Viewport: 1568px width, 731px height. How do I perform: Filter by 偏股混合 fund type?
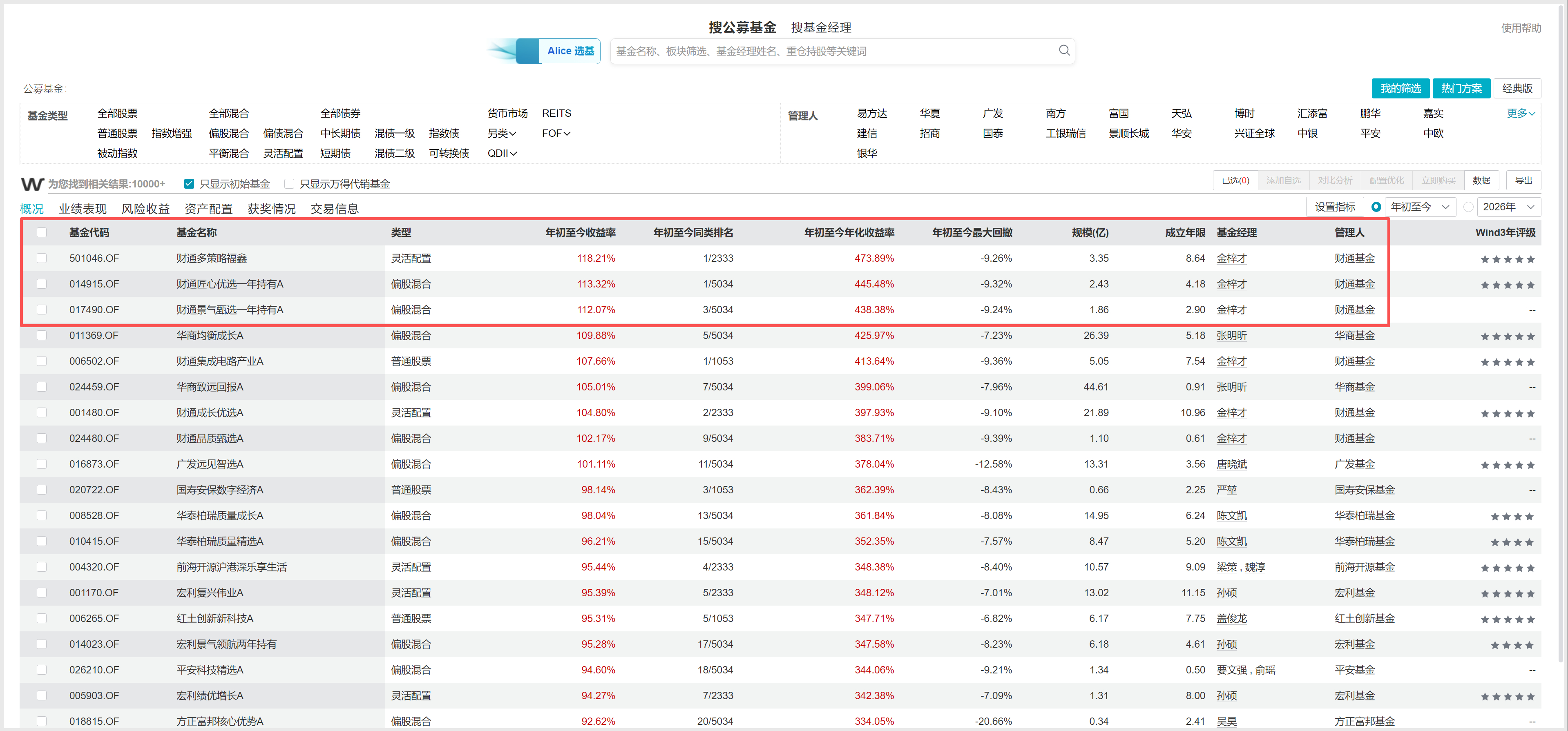(x=229, y=133)
